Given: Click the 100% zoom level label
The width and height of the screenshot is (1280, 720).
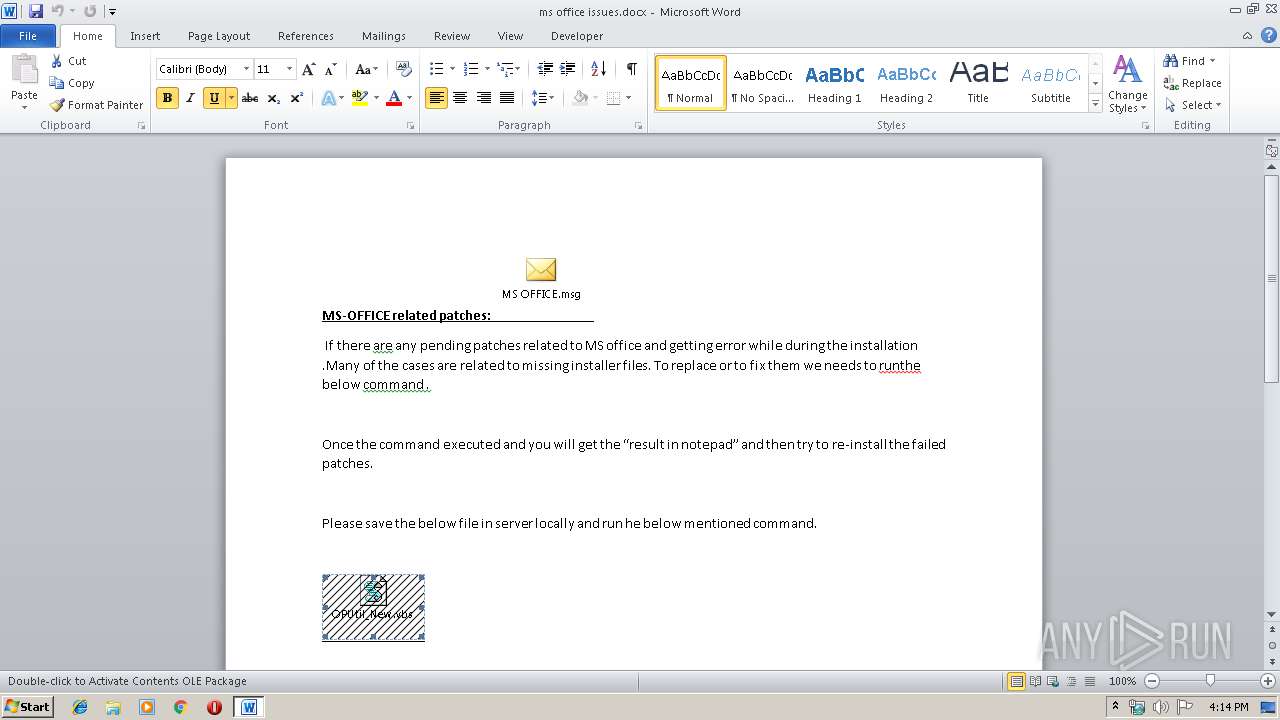Looking at the screenshot, I should coord(1122,681).
